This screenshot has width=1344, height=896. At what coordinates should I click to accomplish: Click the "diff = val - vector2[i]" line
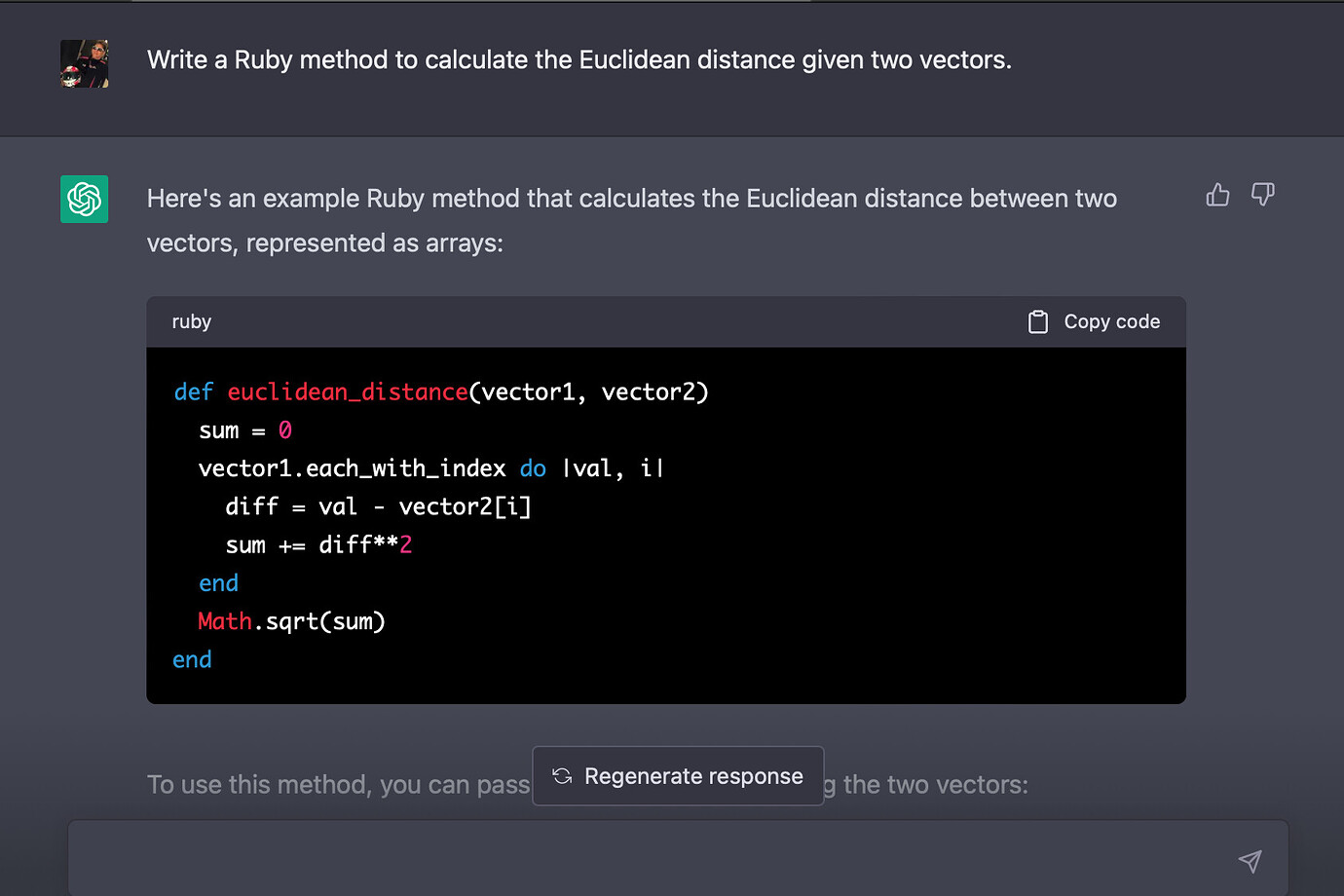pyautogui.click(x=378, y=506)
